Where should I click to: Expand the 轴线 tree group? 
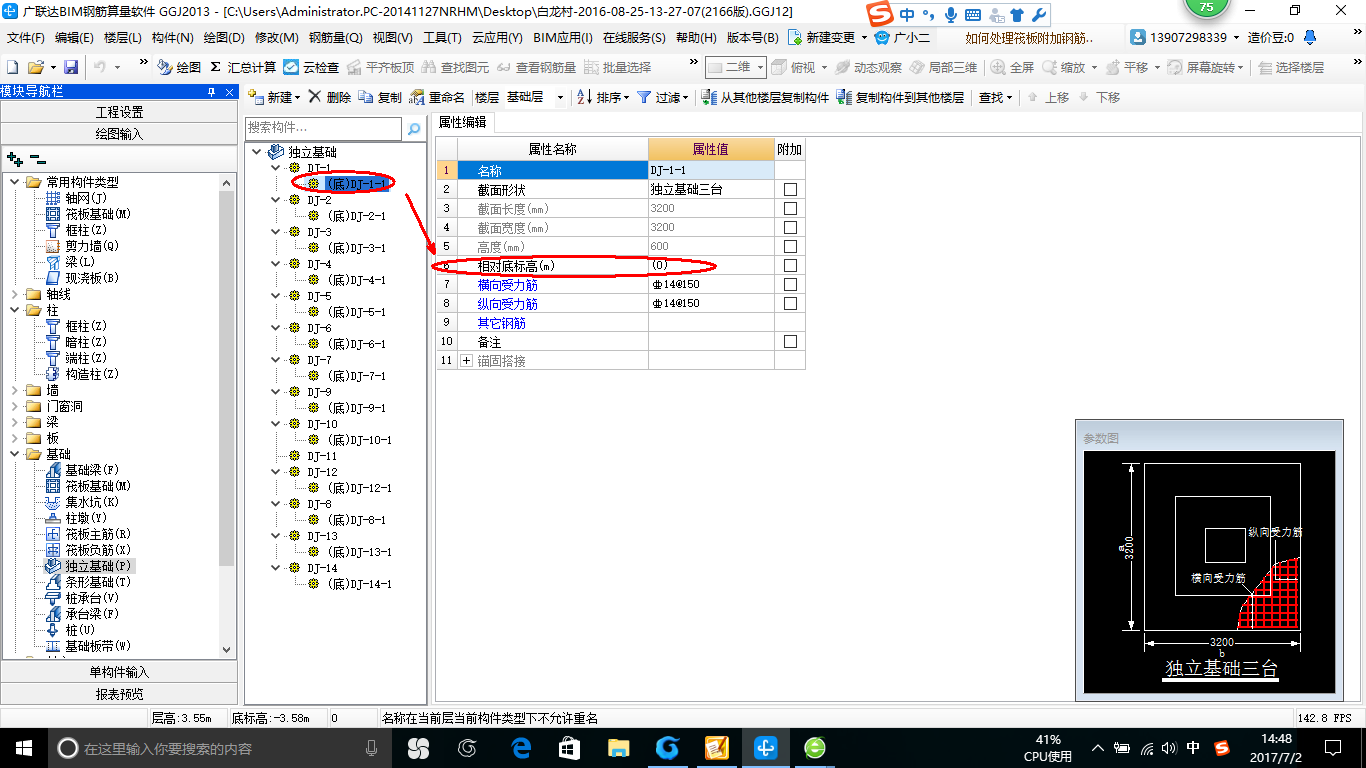[14, 294]
